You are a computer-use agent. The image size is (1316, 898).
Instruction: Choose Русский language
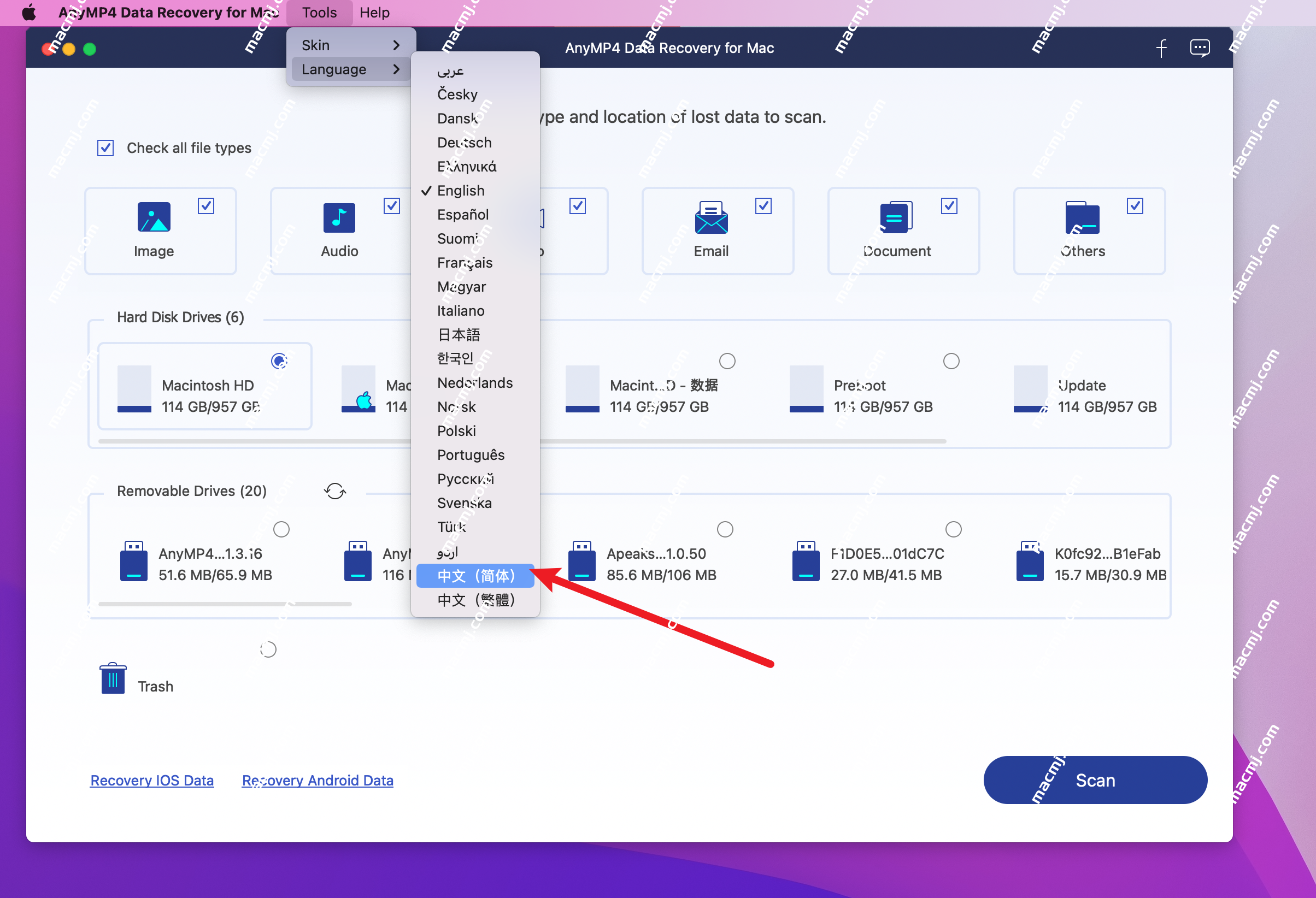click(x=475, y=478)
